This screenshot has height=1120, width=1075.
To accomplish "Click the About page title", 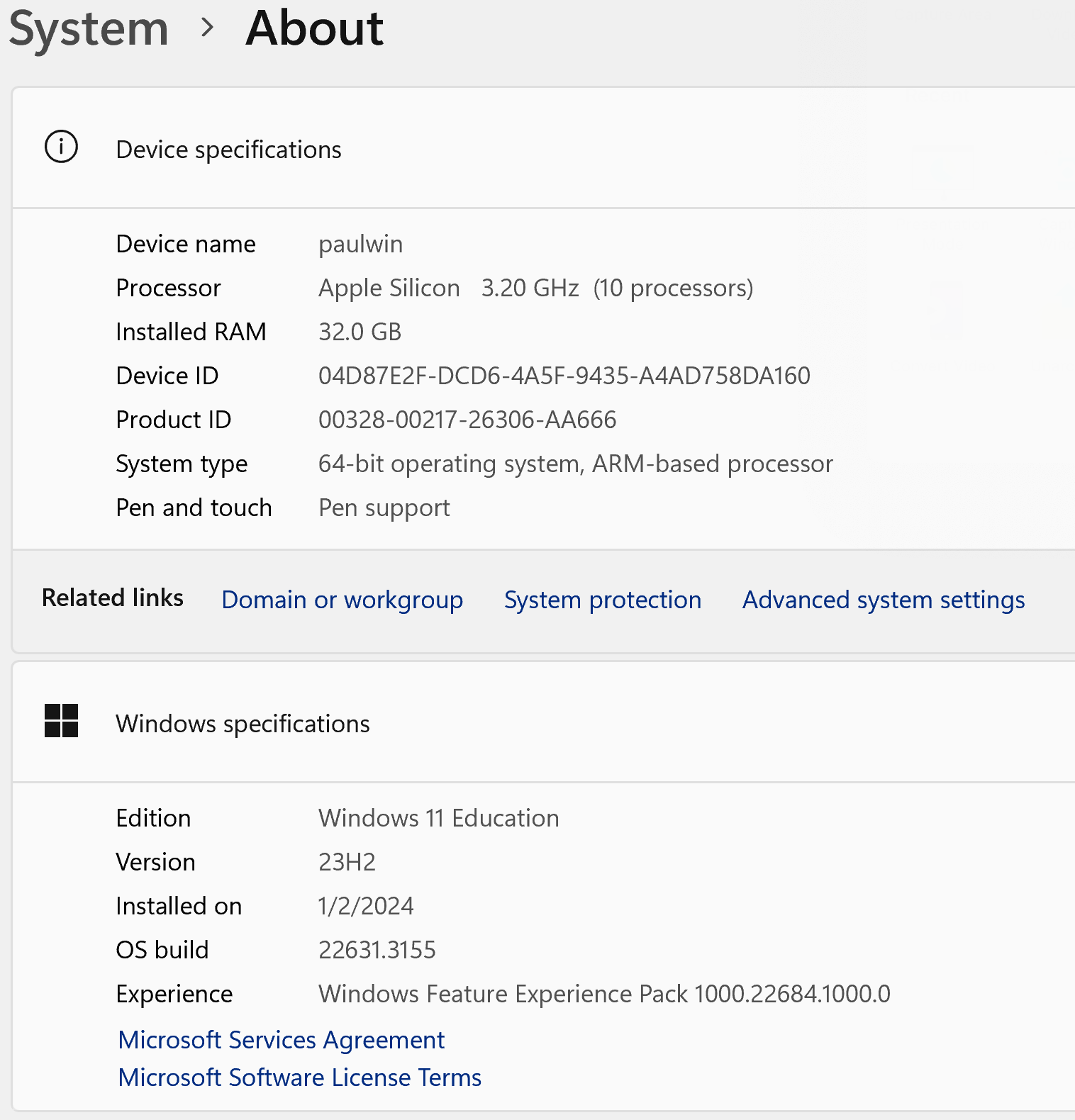I will (314, 29).
